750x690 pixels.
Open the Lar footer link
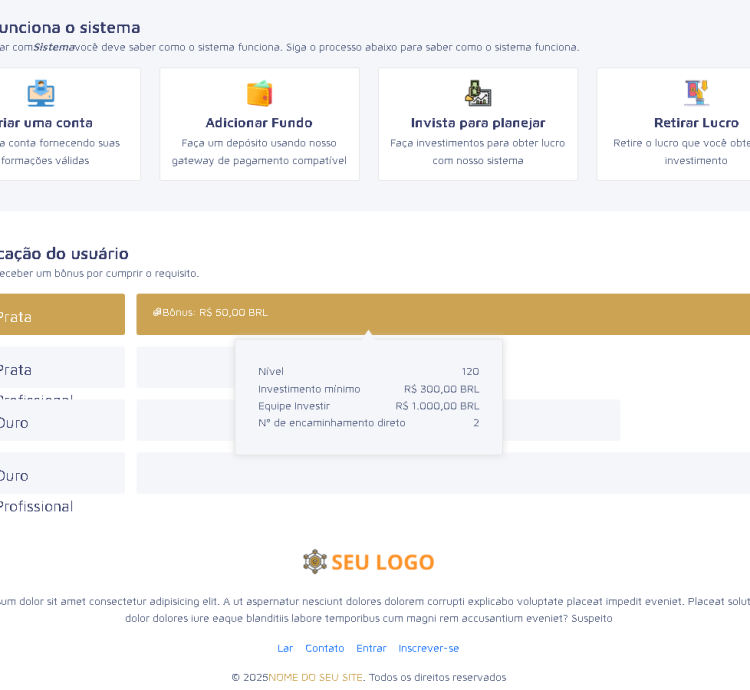tap(285, 648)
